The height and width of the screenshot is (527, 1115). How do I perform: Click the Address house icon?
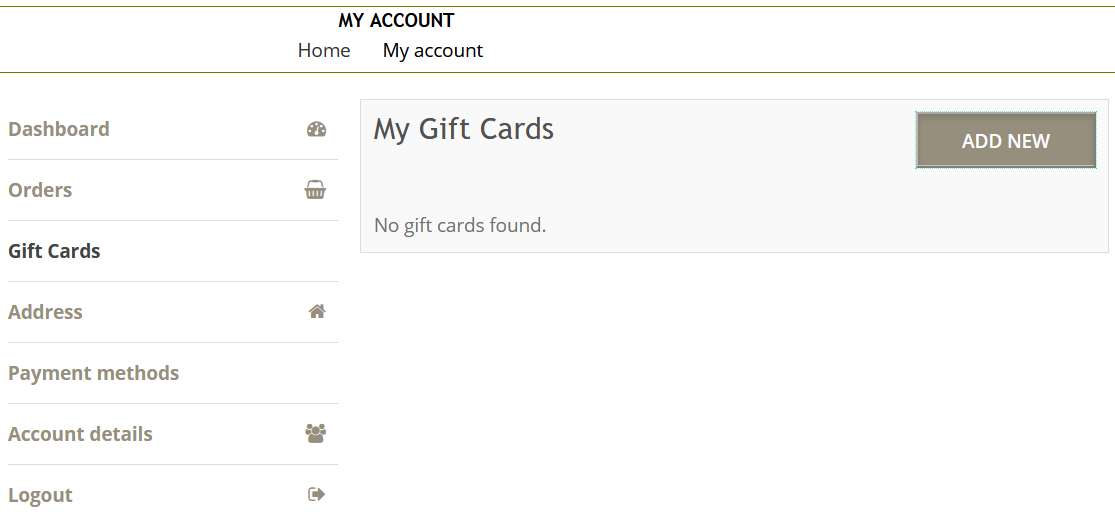(317, 312)
